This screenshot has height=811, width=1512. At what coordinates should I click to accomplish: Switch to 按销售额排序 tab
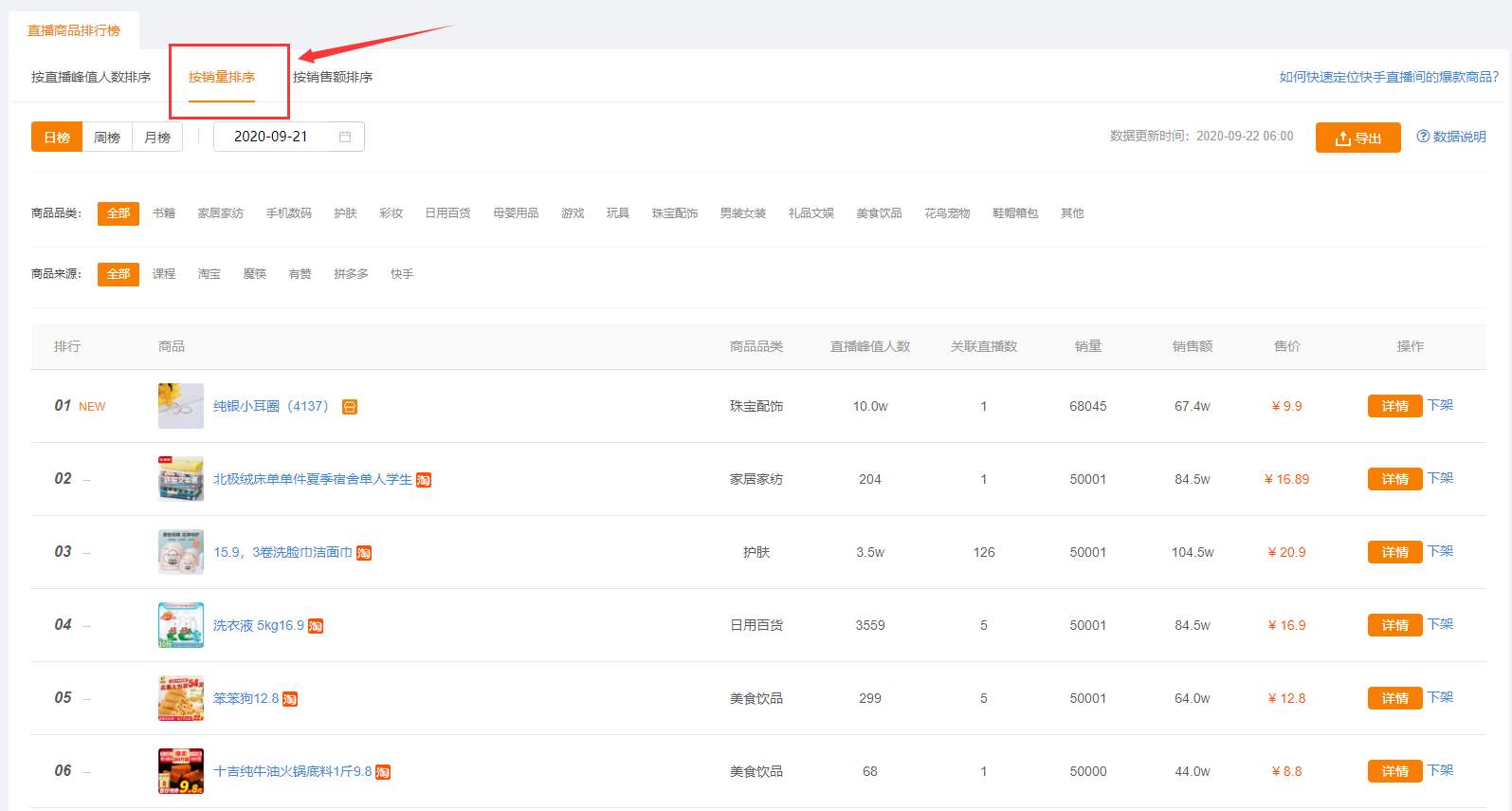[x=333, y=77]
